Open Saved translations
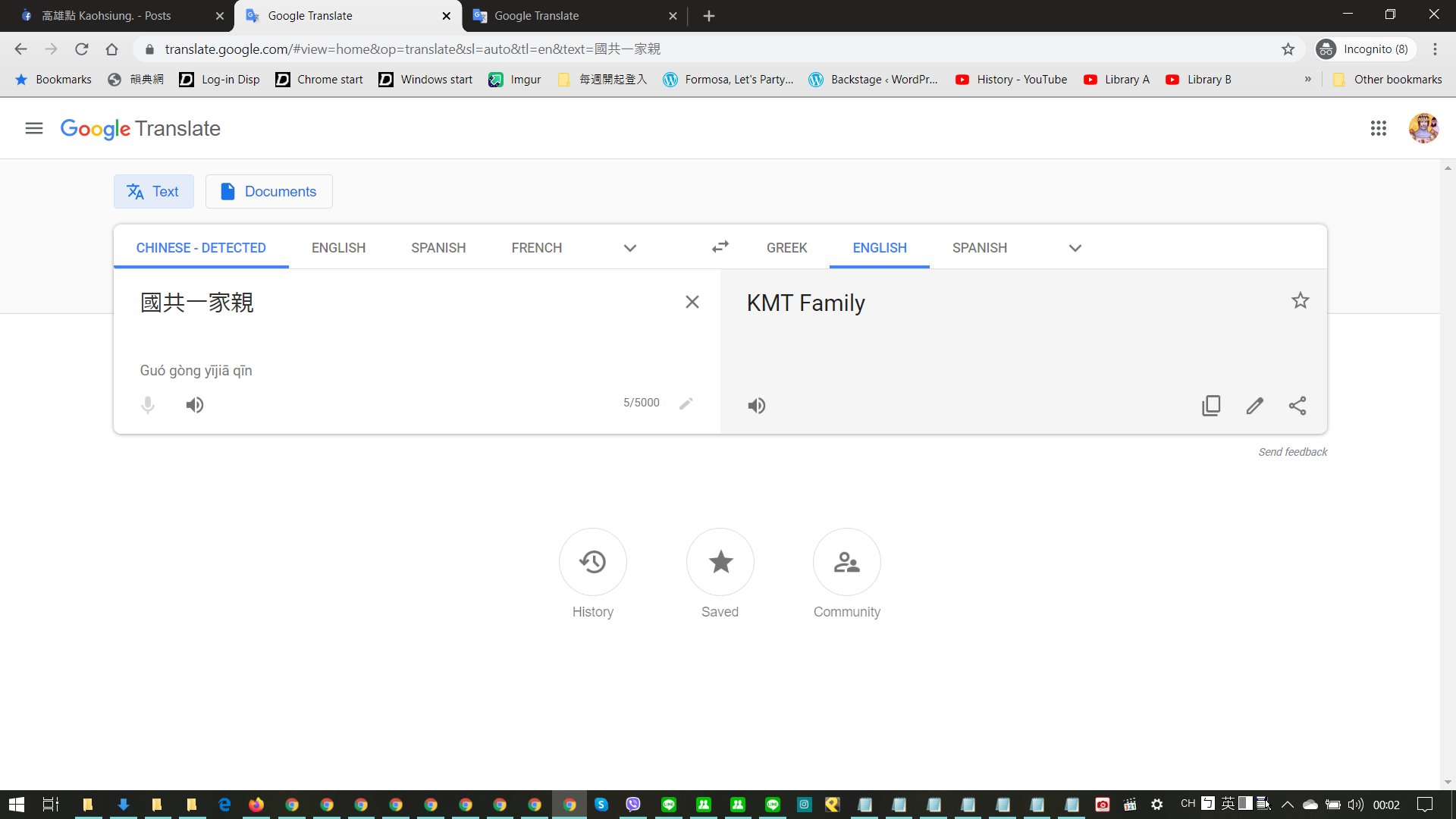 pyautogui.click(x=720, y=562)
